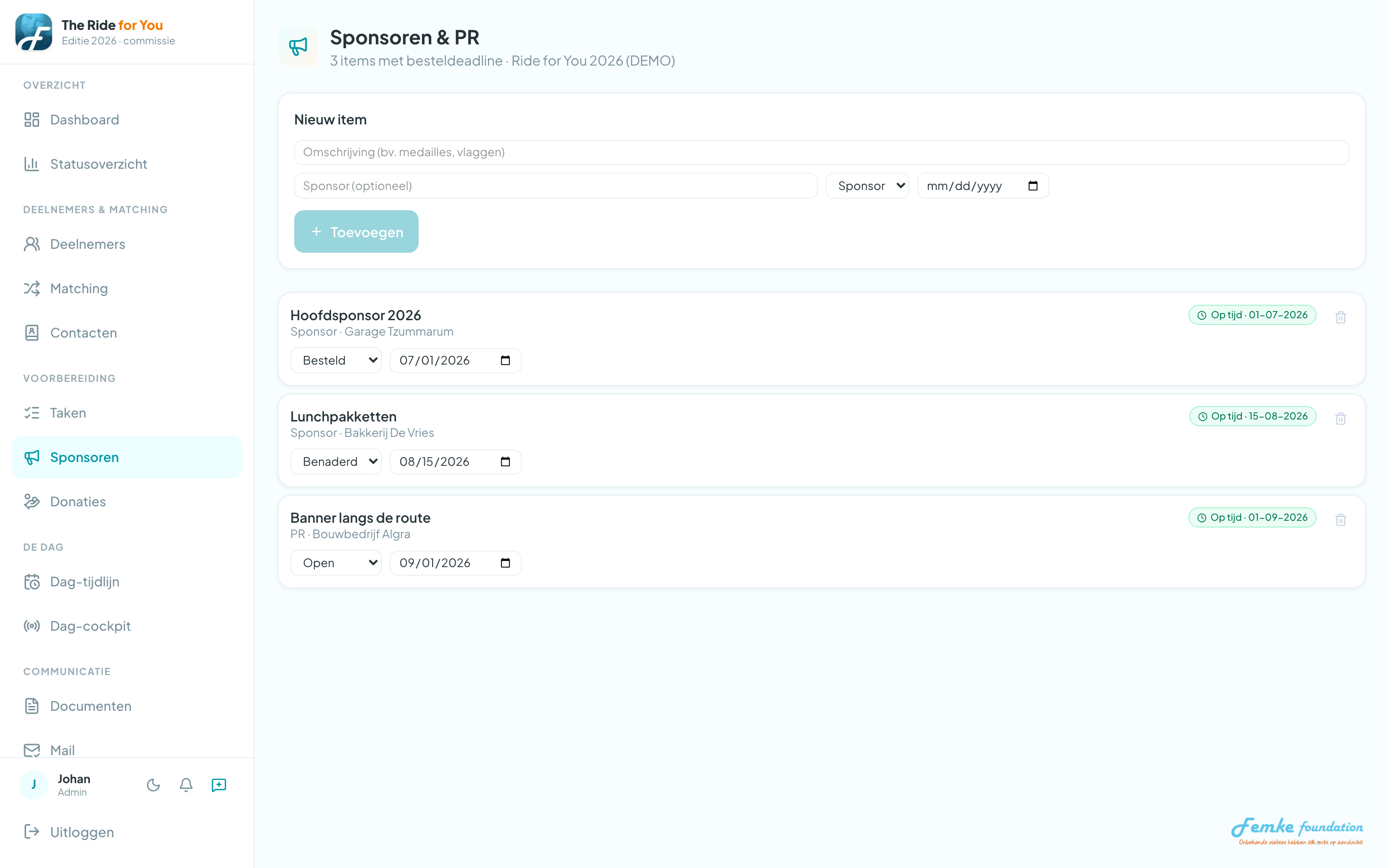Image resolution: width=1389 pixels, height=868 pixels.
Task: Open calendar picker in Nieuw item date
Action: coord(1033,186)
